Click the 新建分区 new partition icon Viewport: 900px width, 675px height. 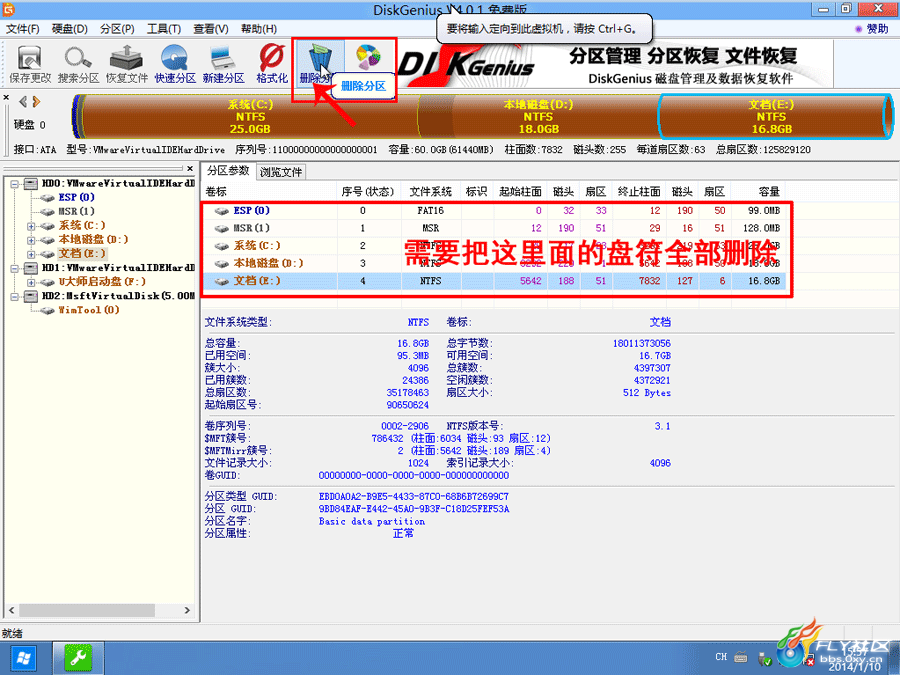pos(223,64)
